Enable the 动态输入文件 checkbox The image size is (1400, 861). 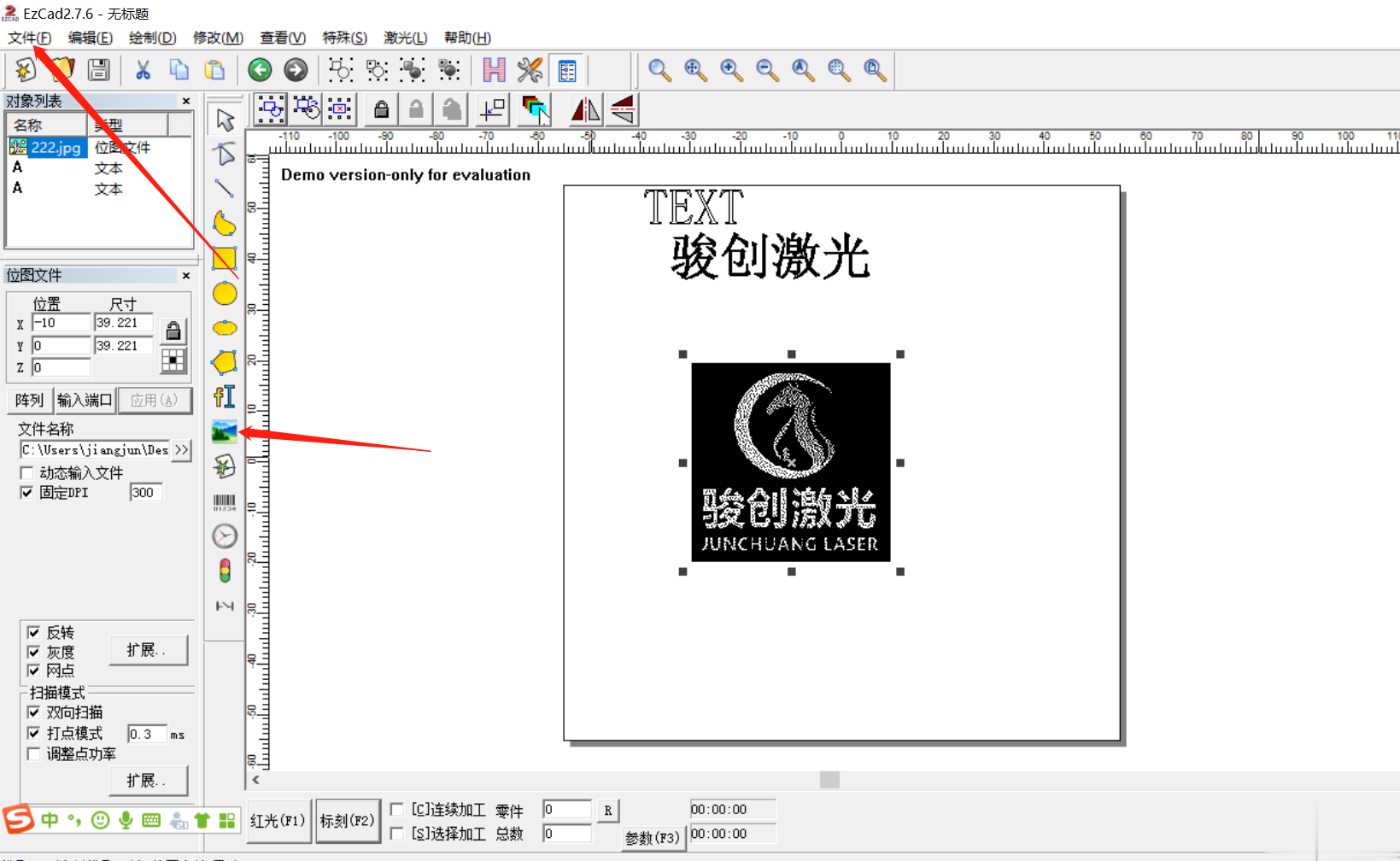pos(26,472)
